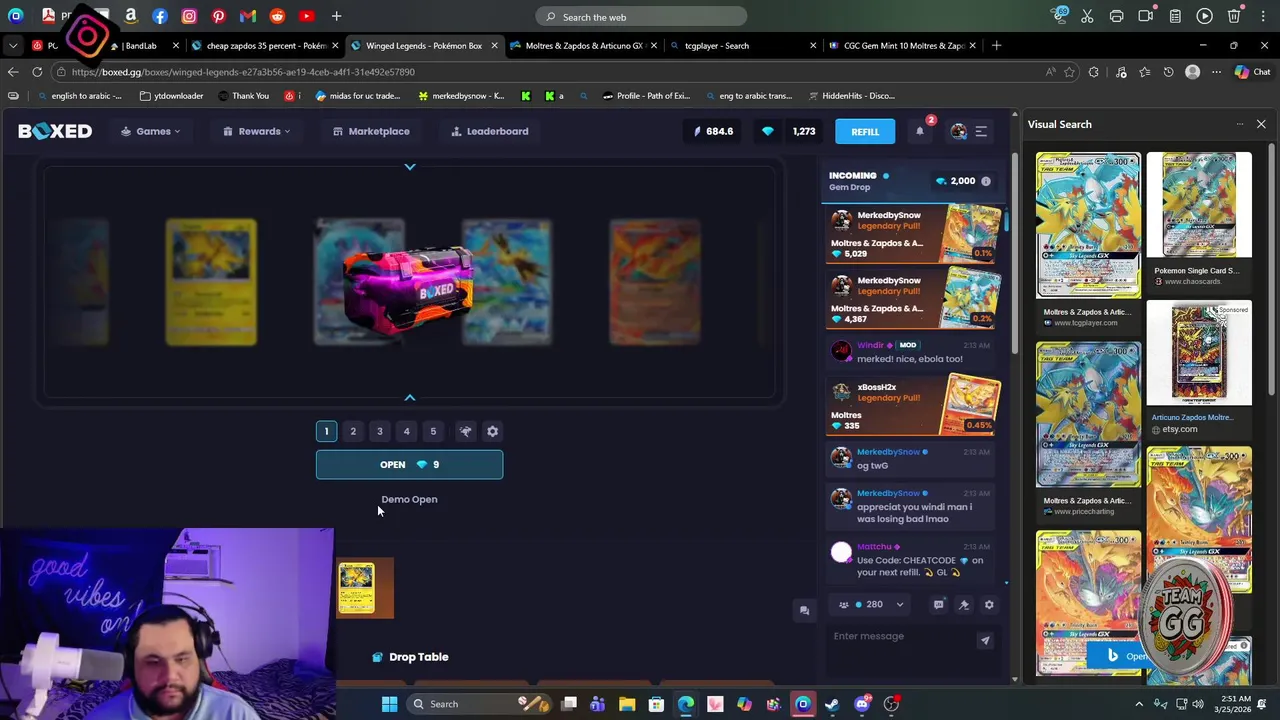Open the Rewards dropdown menu
The height and width of the screenshot is (720, 1280).
[257, 131]
